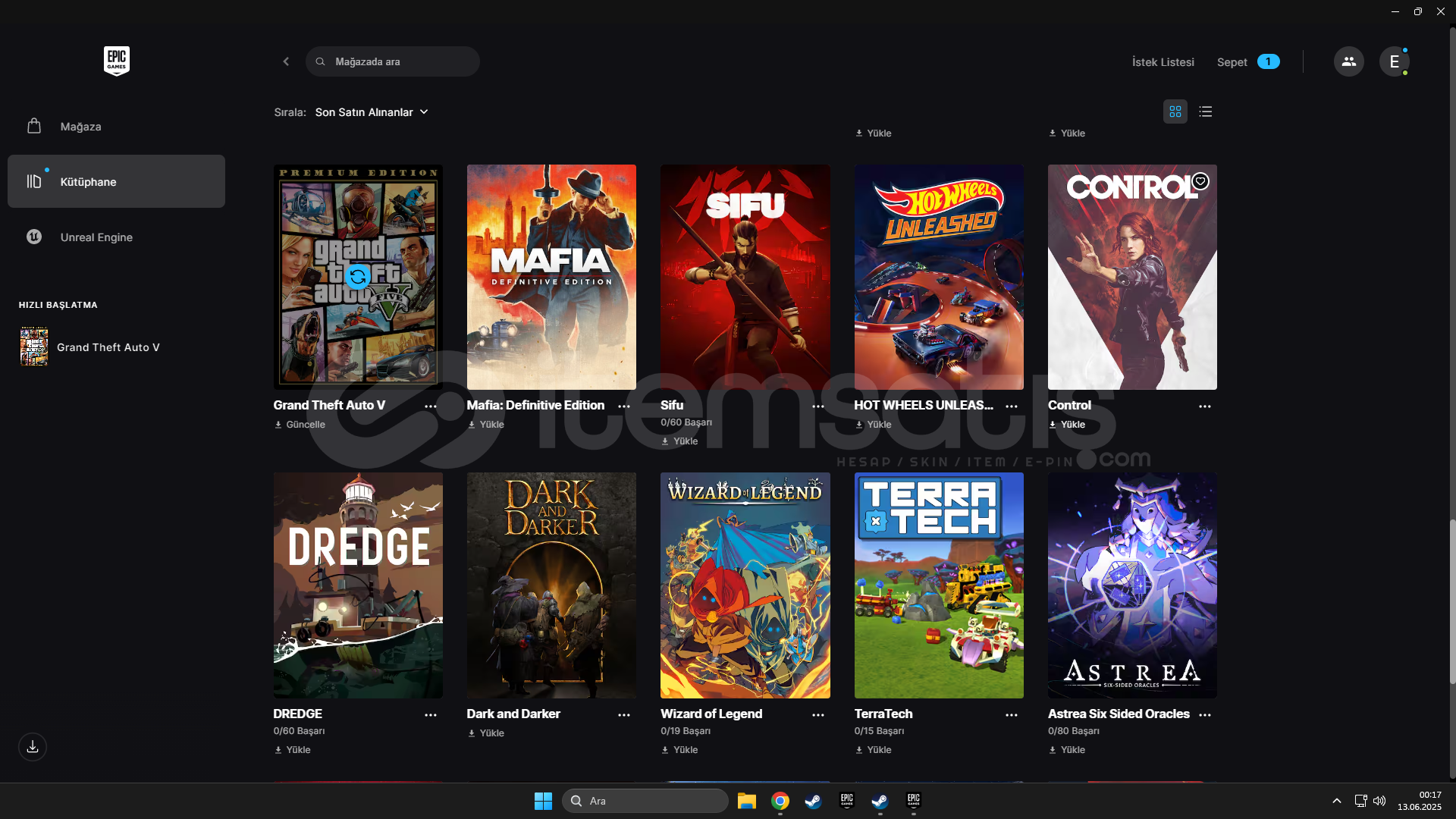The width and height of the screenshot is (1456, 819).
Task: Open the TerraTech cover art
Action: click(x=939, y=585)
